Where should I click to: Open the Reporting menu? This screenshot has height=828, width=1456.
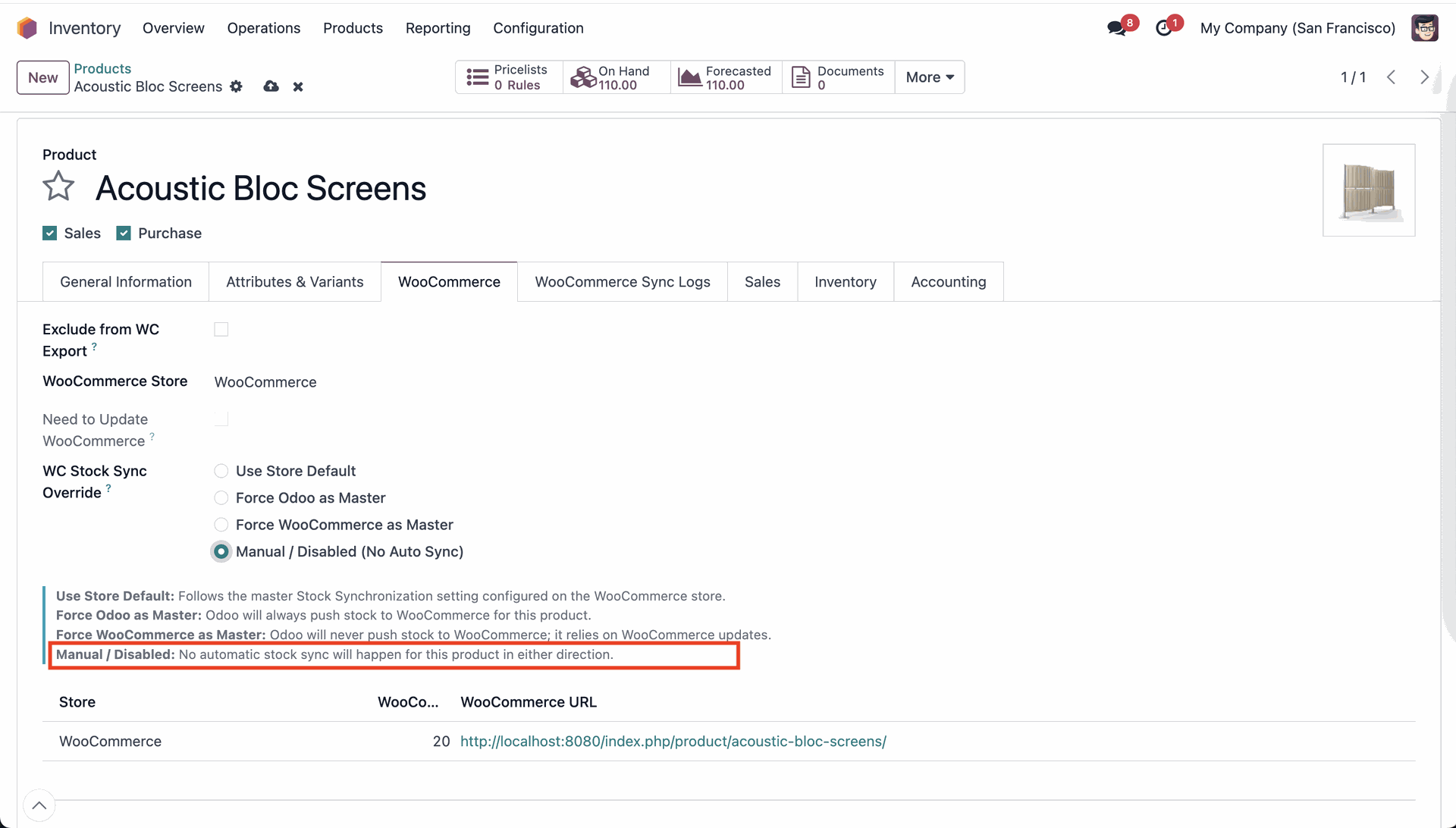[x=438, y=28]
